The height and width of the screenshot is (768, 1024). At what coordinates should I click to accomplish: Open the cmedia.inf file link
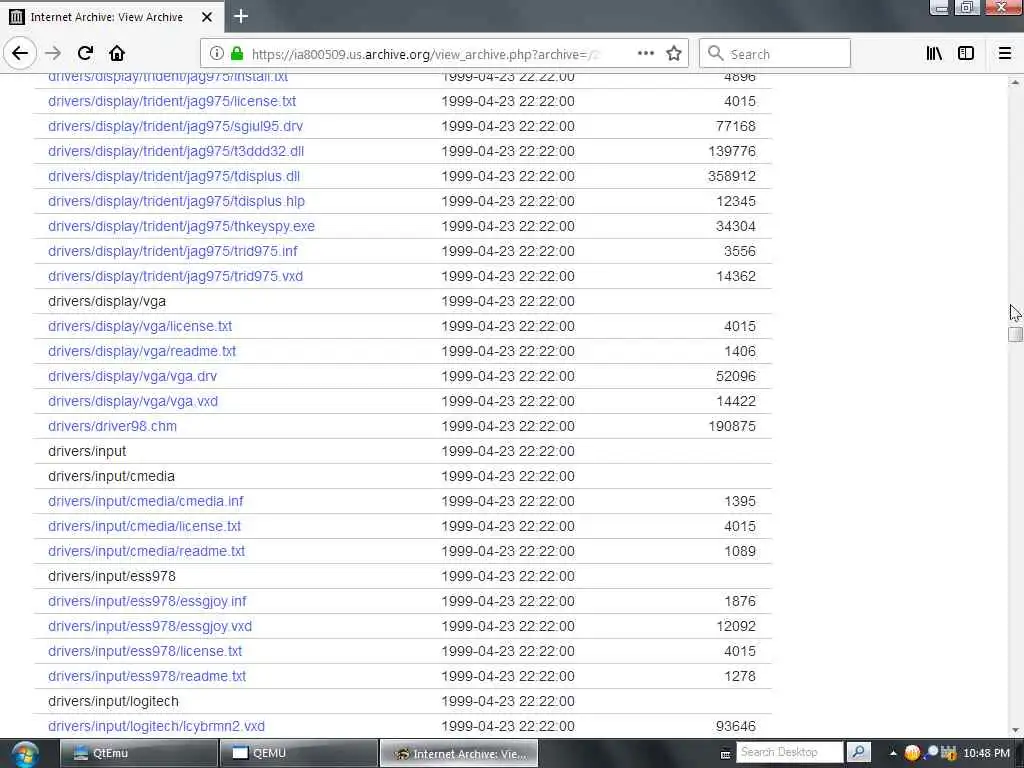pos(145,501)
